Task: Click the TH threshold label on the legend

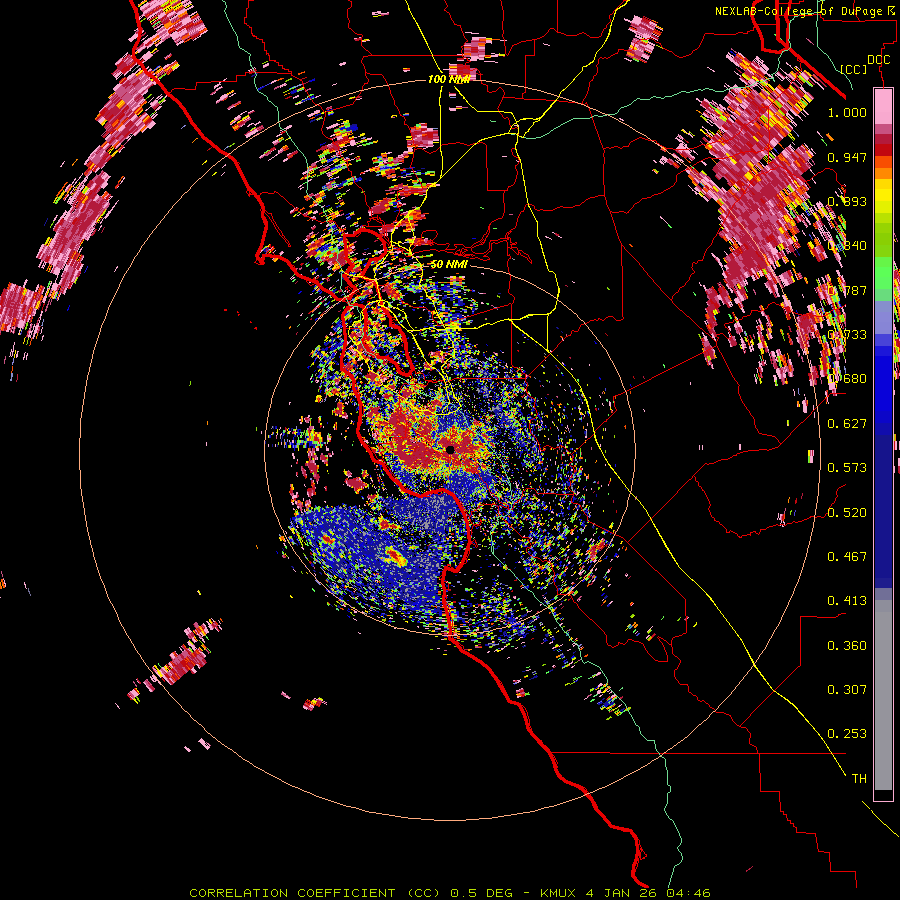Action: point(859,779)
